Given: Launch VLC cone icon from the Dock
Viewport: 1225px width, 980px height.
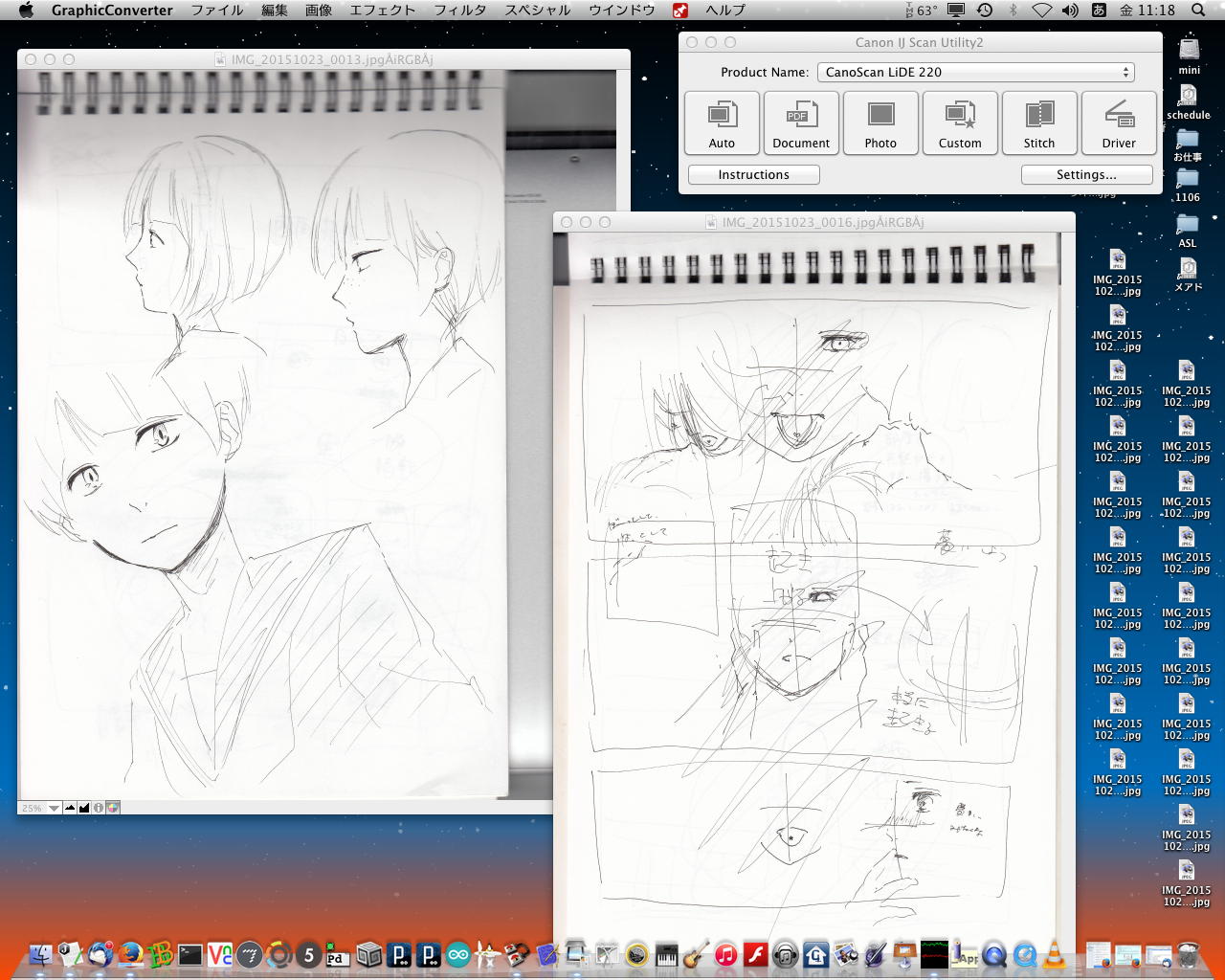Looking at the screenshot, I should pyautogui.click(x=1054, y=954).
